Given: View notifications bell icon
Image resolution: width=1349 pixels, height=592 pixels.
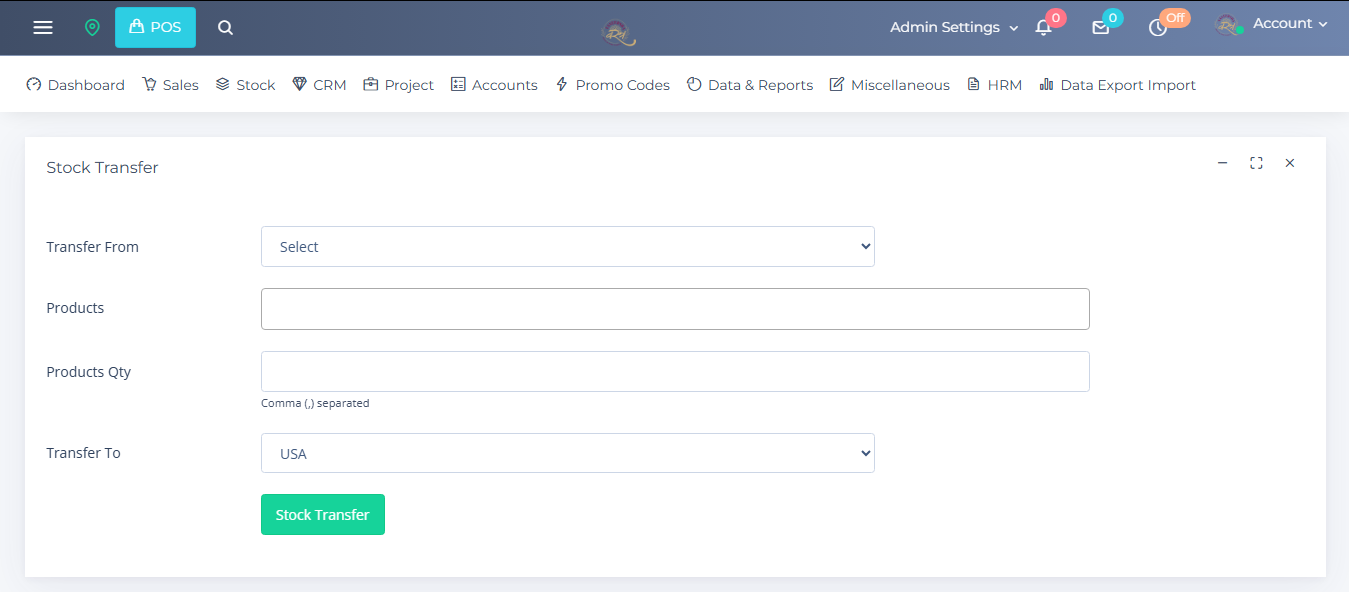Looking at the screenshot, I should 1043,28.
